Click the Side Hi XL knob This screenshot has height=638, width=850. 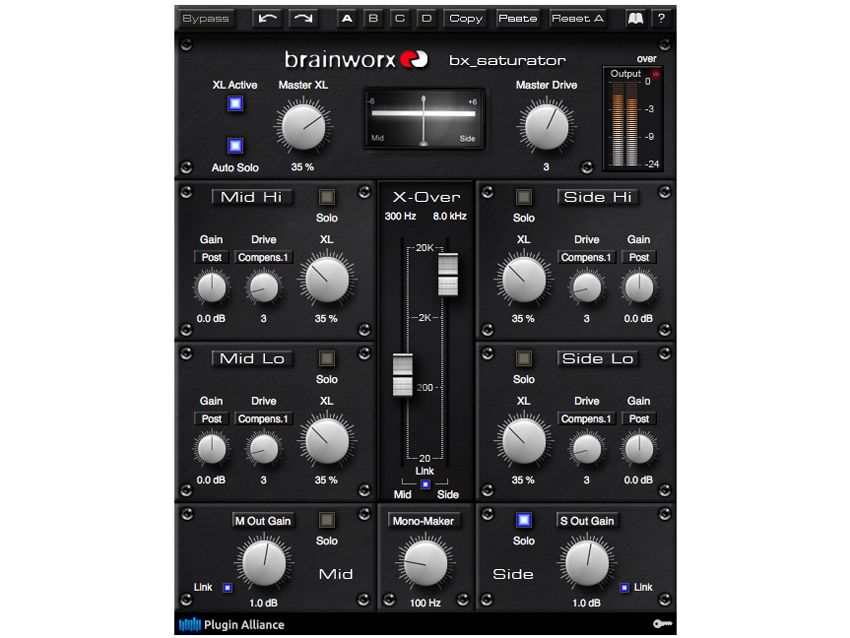pos(524,280)
